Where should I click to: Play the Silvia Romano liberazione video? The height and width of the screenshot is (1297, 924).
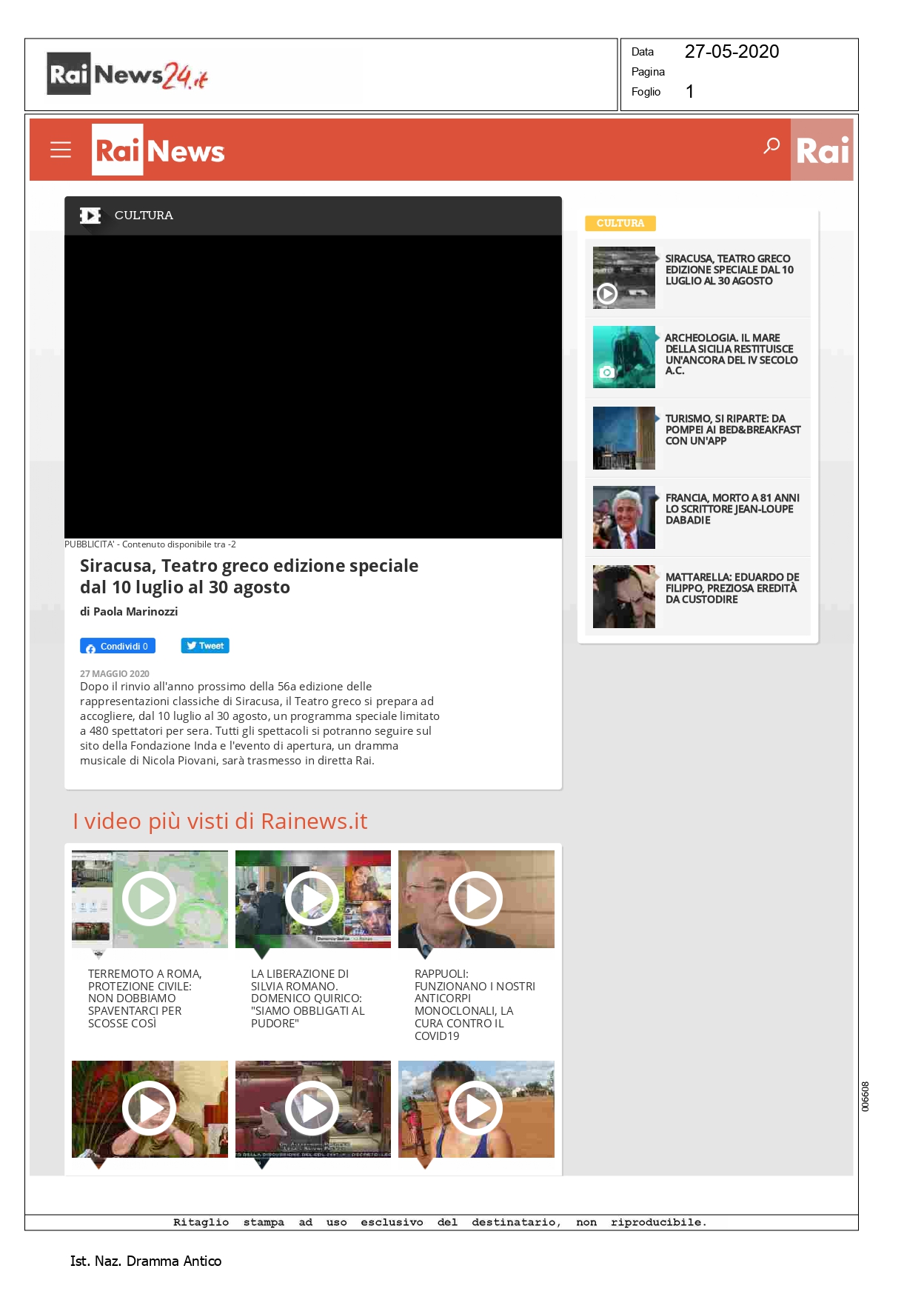[312, 899]
